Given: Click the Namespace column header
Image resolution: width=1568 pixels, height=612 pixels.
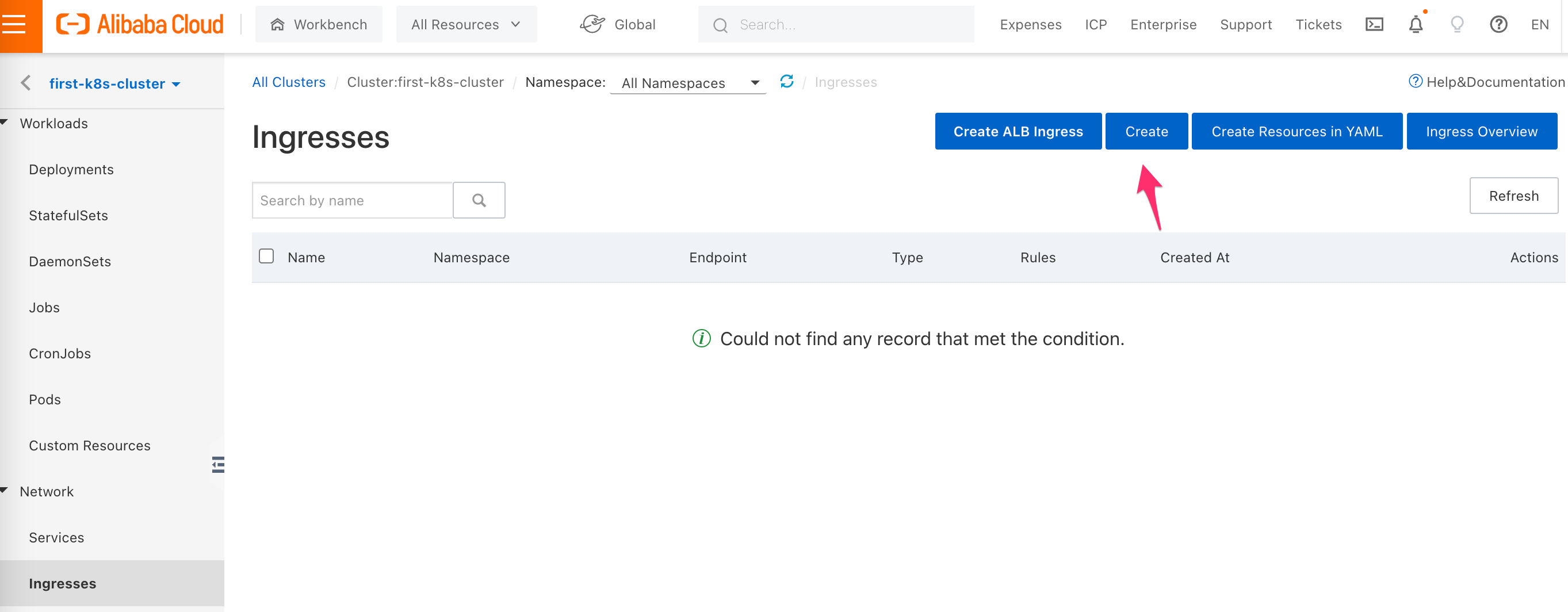Looking at the screenshot, I should click(471, 257).
